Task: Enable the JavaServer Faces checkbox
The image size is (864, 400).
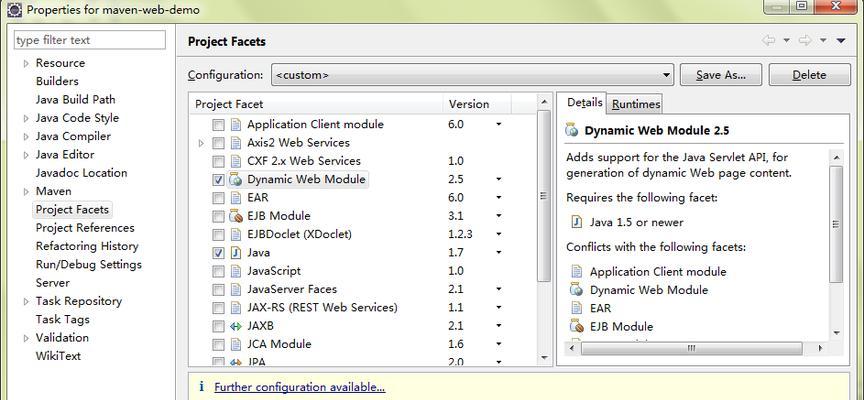Action: 218,289
